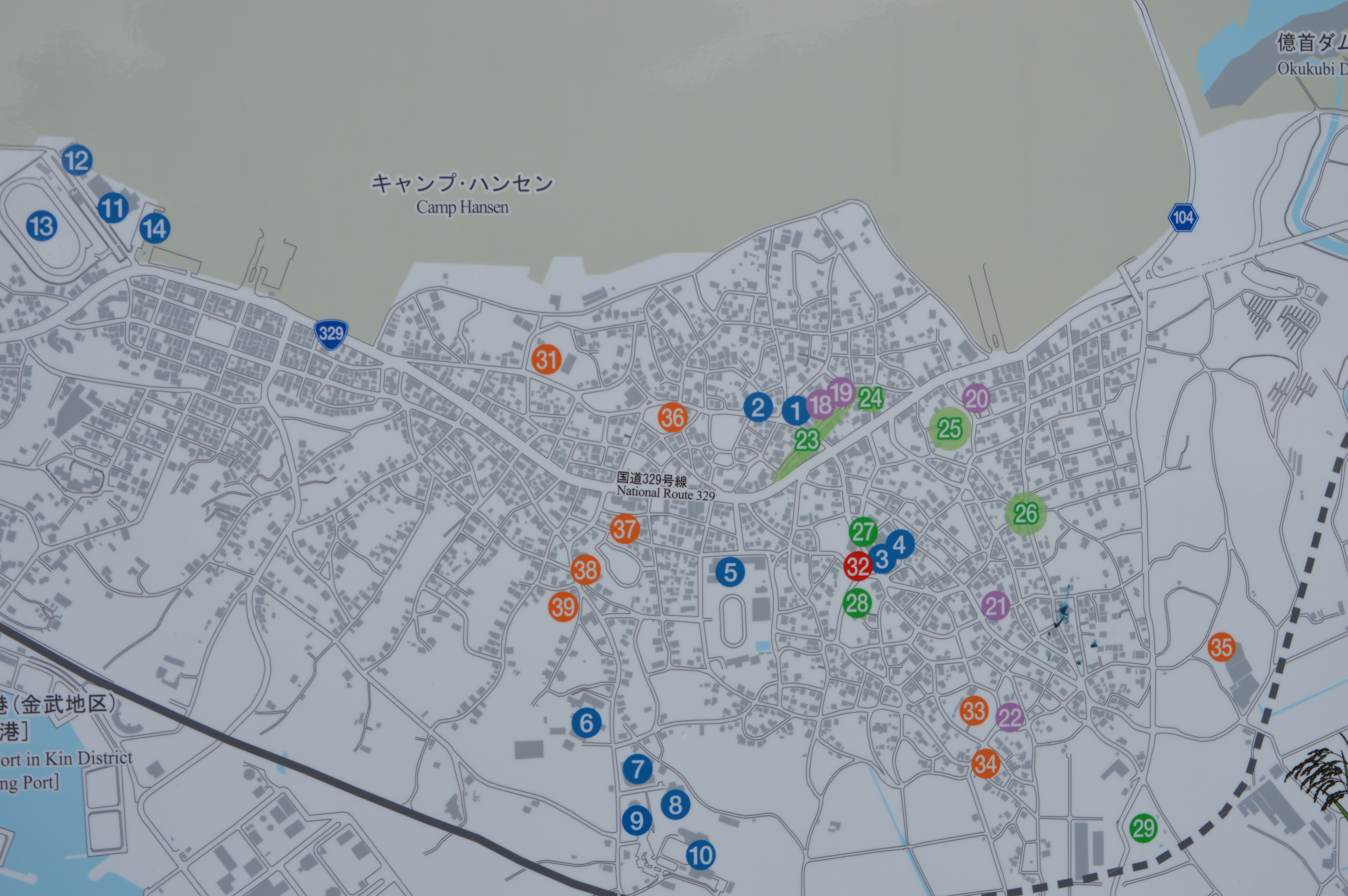Tap purple marker number 20
The image size is (1348, 896).
tap(976, 398)
